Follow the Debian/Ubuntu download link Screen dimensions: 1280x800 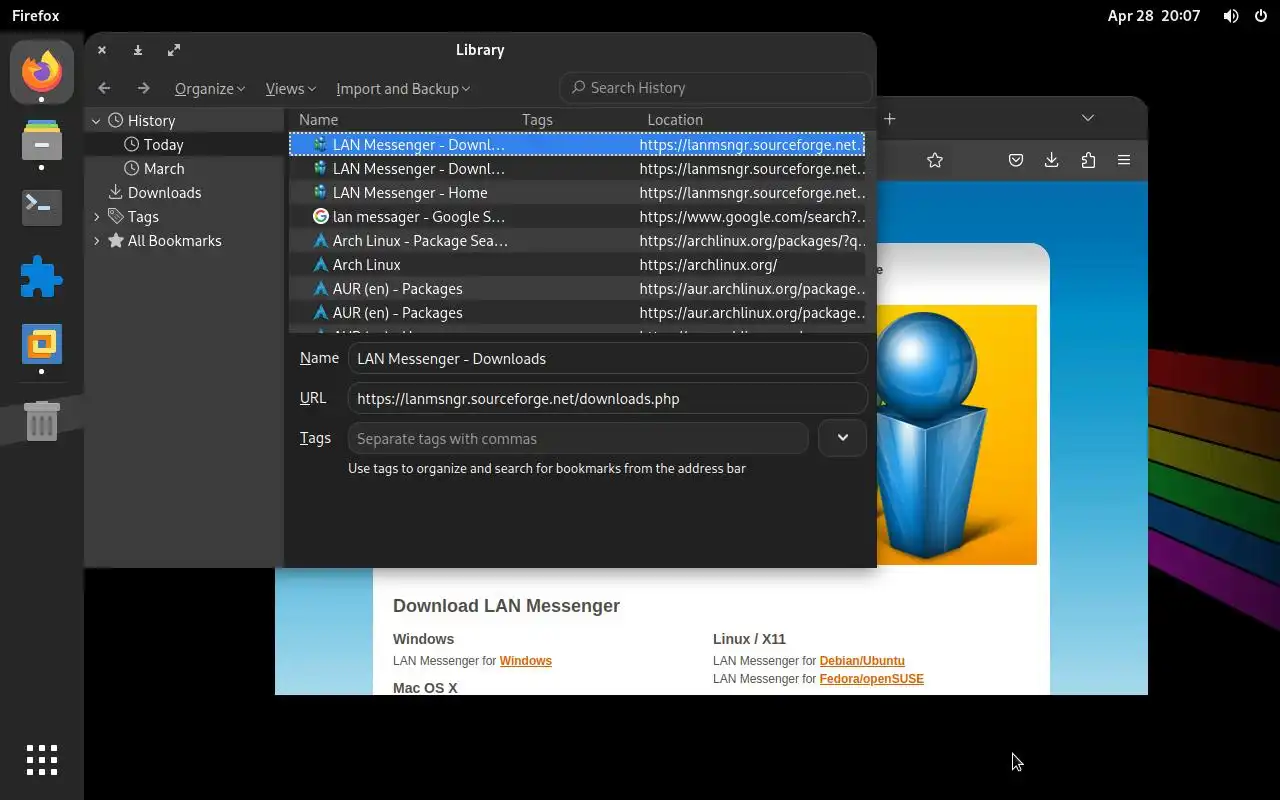pyautogui.click(x=862, y=661)
